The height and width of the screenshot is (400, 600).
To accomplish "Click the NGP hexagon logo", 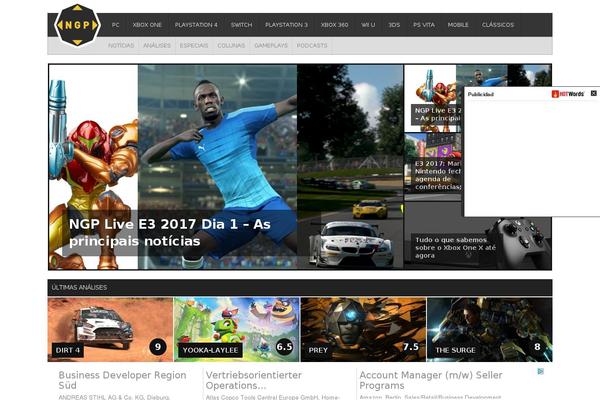I will 77,25.
